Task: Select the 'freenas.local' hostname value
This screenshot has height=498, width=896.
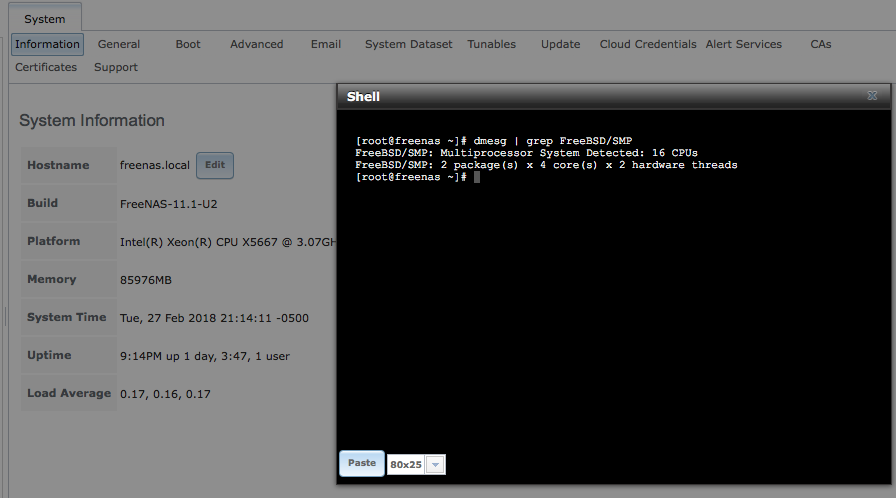Action: click(154, 165)
